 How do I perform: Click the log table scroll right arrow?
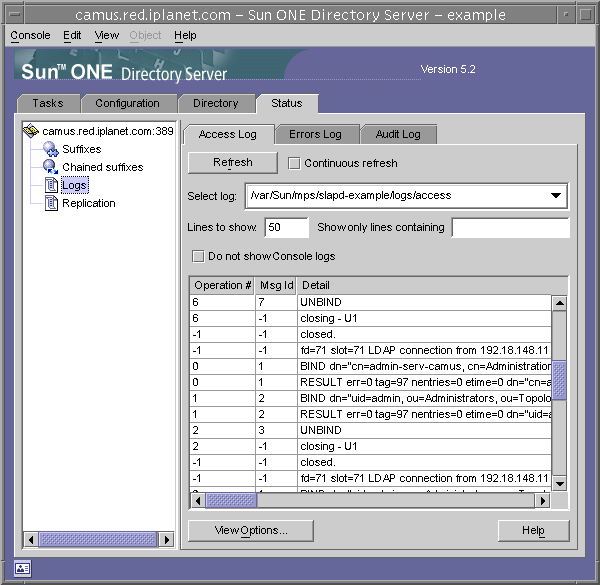pyautogui.click(x=542, y=500)
